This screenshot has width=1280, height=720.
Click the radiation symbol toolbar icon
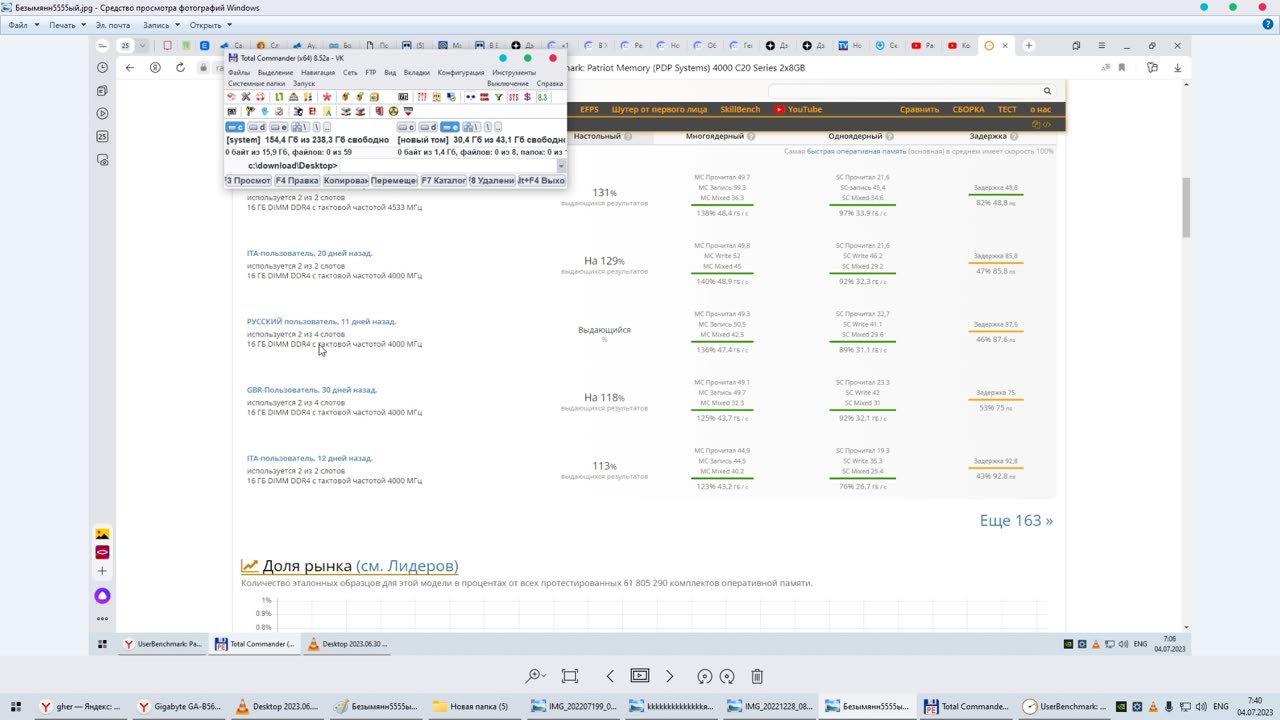[393, 112]
